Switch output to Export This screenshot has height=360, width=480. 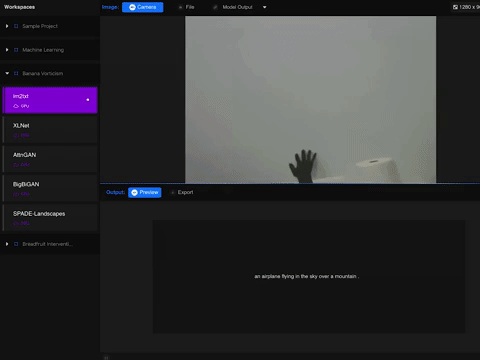(182, 192)
